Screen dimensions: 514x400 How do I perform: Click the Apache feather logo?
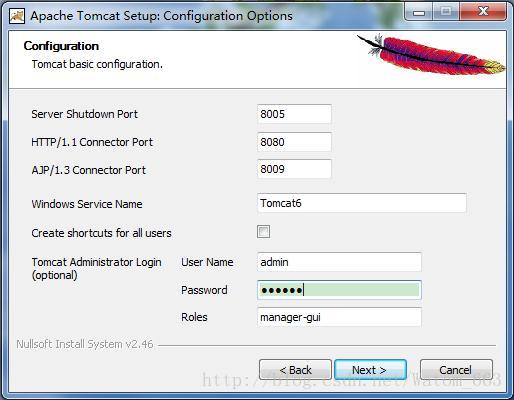[x=431, y=54]
